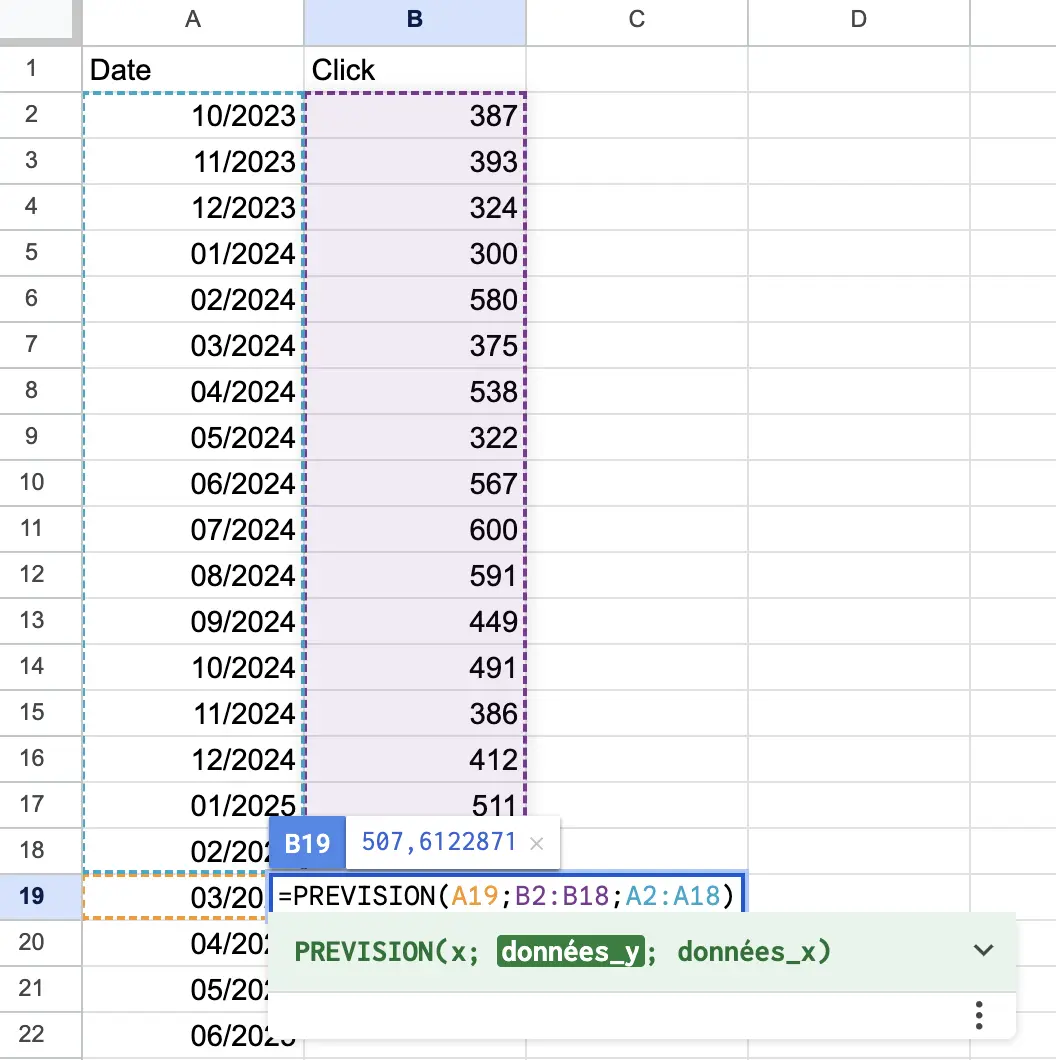
Task: Click the cell with value 580
Action: tap(414, 299)
